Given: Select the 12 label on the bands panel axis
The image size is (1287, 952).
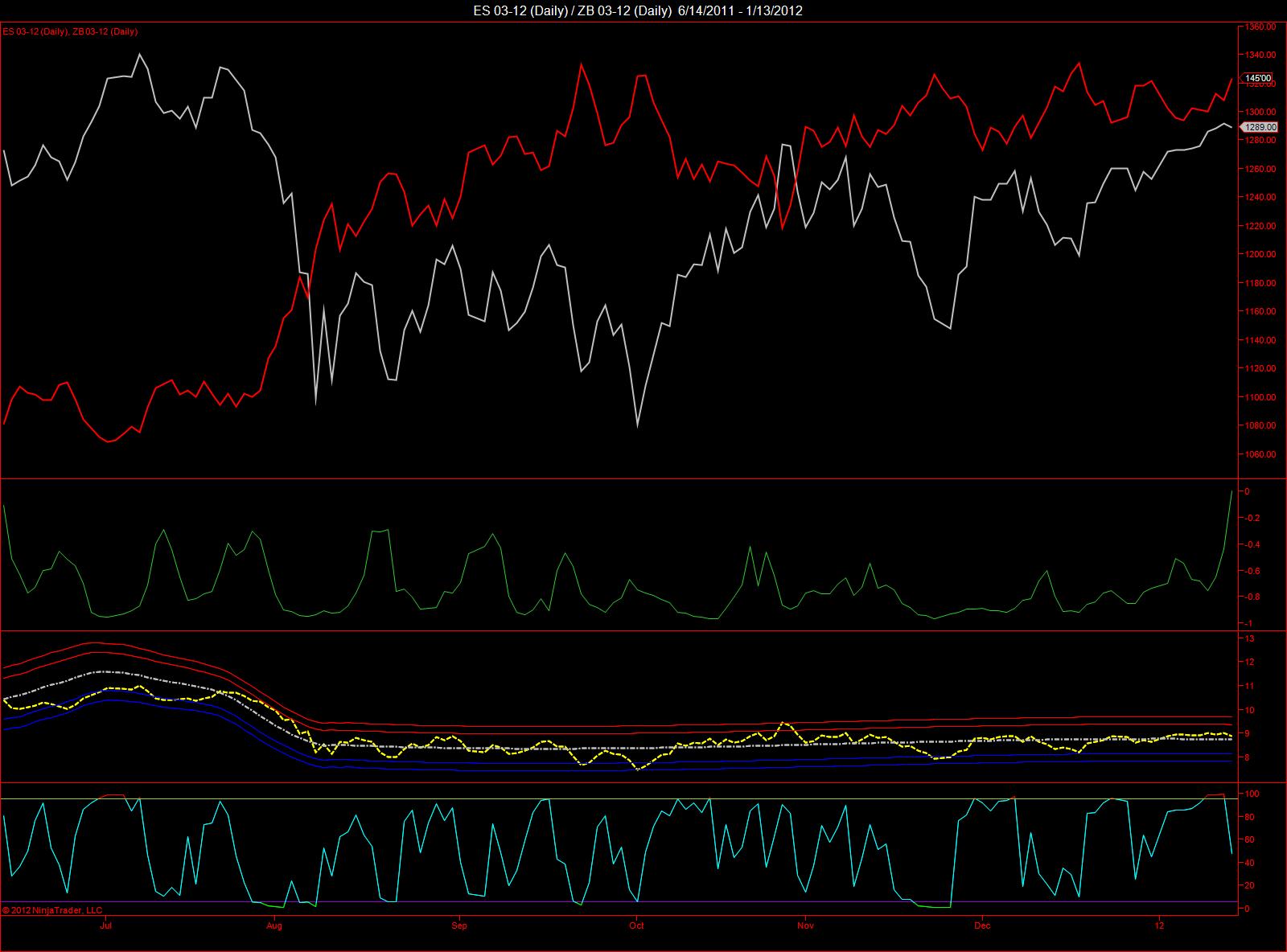Looking at the screenshot, I should coord(1248,663).
